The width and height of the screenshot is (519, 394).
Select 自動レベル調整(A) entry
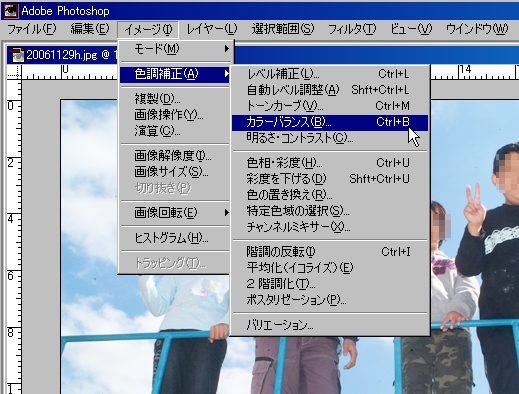click(x=329, y=90)
